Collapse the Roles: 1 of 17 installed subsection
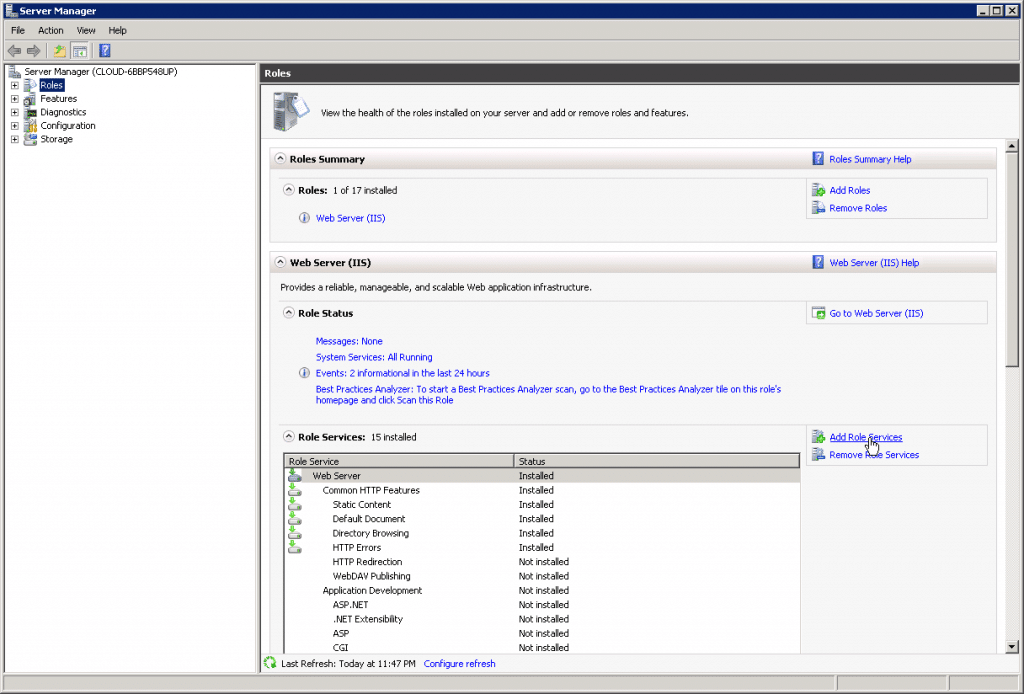The width and height of the screenshot is (1024, 694). [289, 190]
